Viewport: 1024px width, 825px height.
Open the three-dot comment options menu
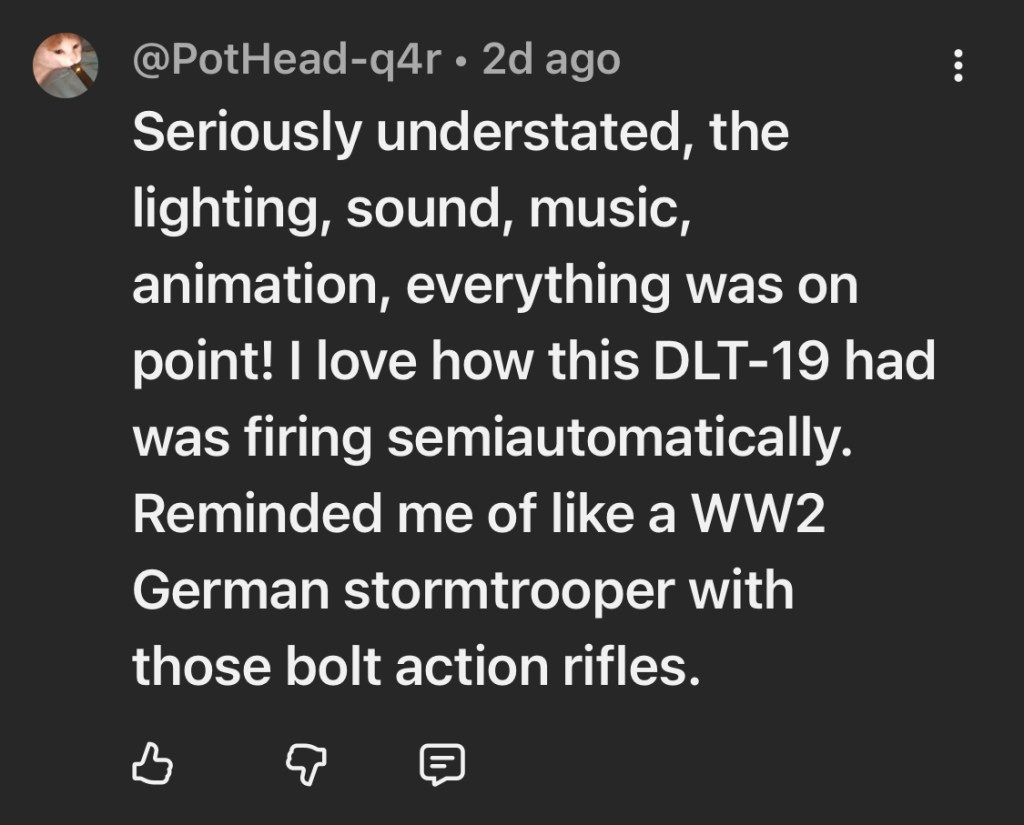[x=958, y=66]
